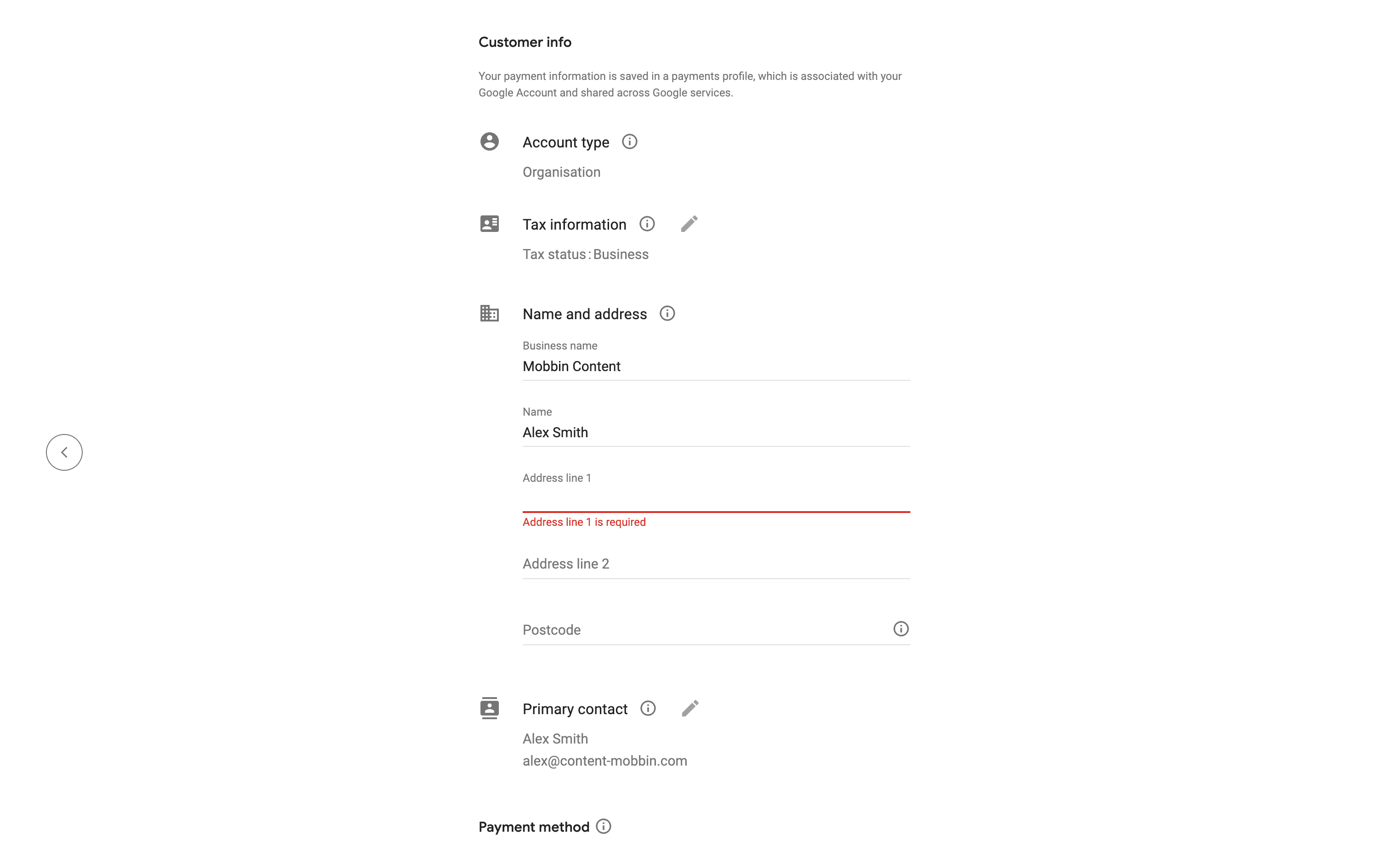This screenshot has height=868, width=1389.
Task: Focus the Business name field
Action: (x=715, y=366)
